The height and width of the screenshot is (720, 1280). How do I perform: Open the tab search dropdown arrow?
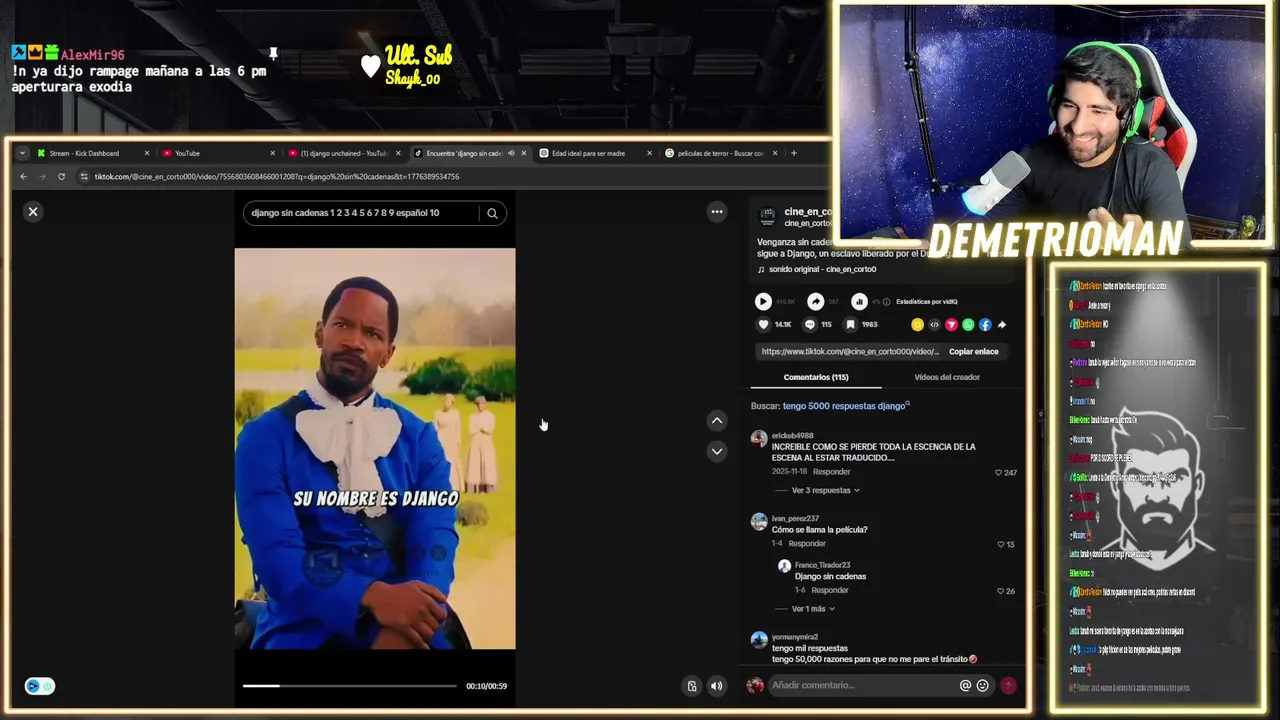[x=22, y=153]
